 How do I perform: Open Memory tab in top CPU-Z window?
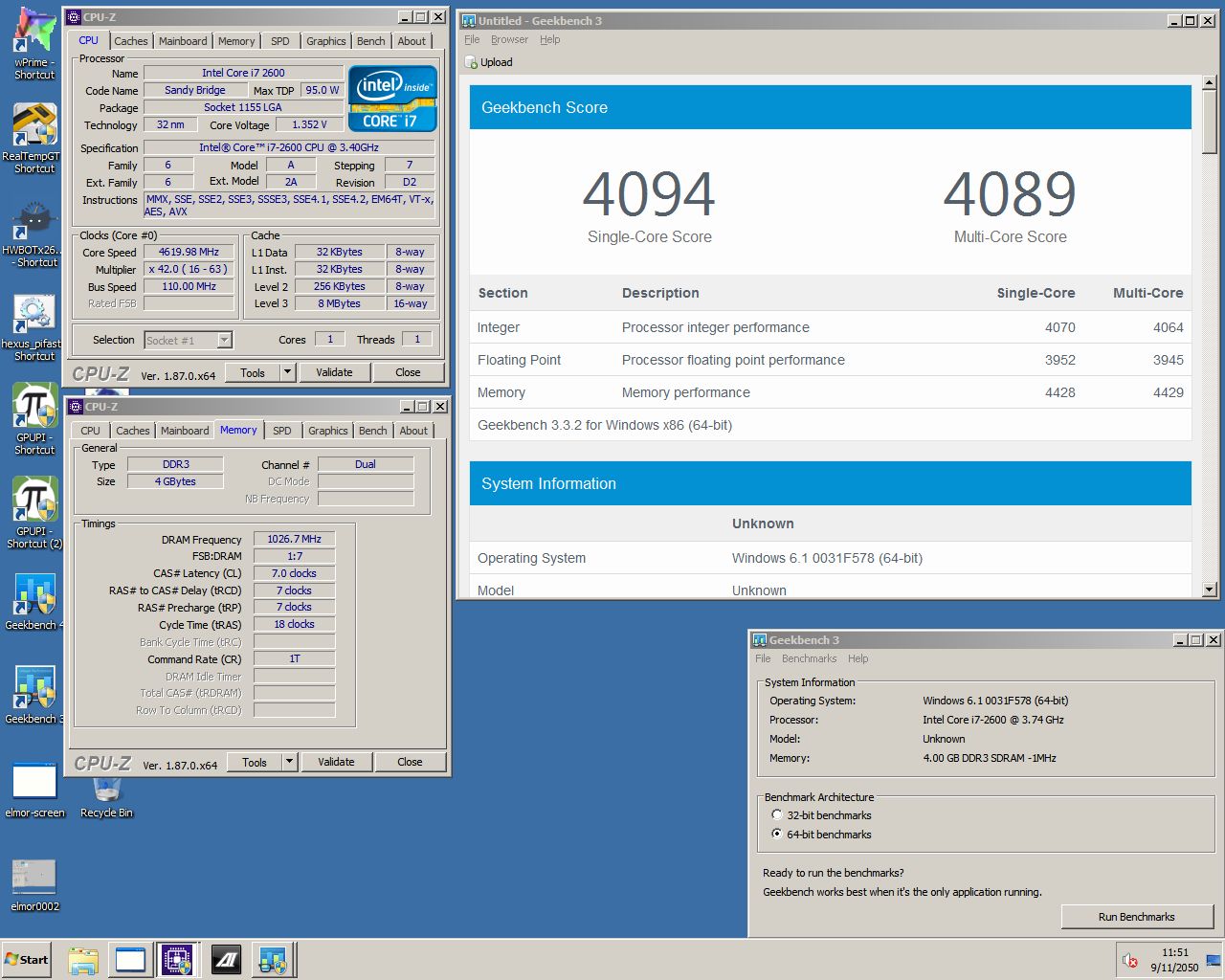(x=236, y=41)
